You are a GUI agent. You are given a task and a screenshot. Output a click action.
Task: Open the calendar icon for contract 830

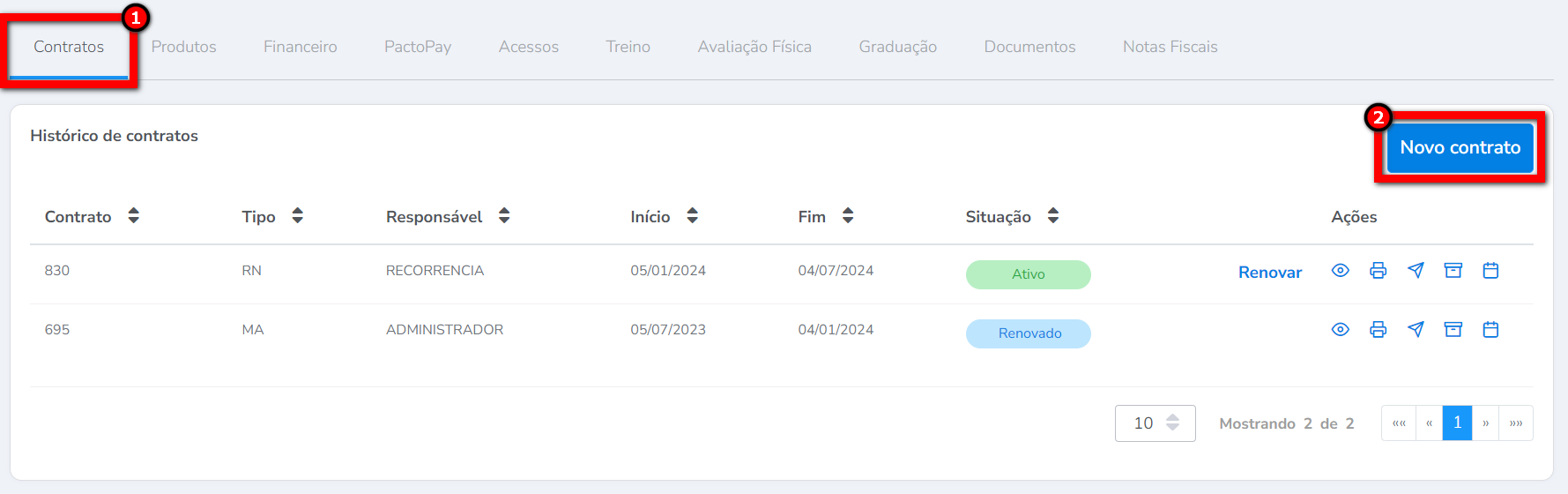coord(1490,271)
